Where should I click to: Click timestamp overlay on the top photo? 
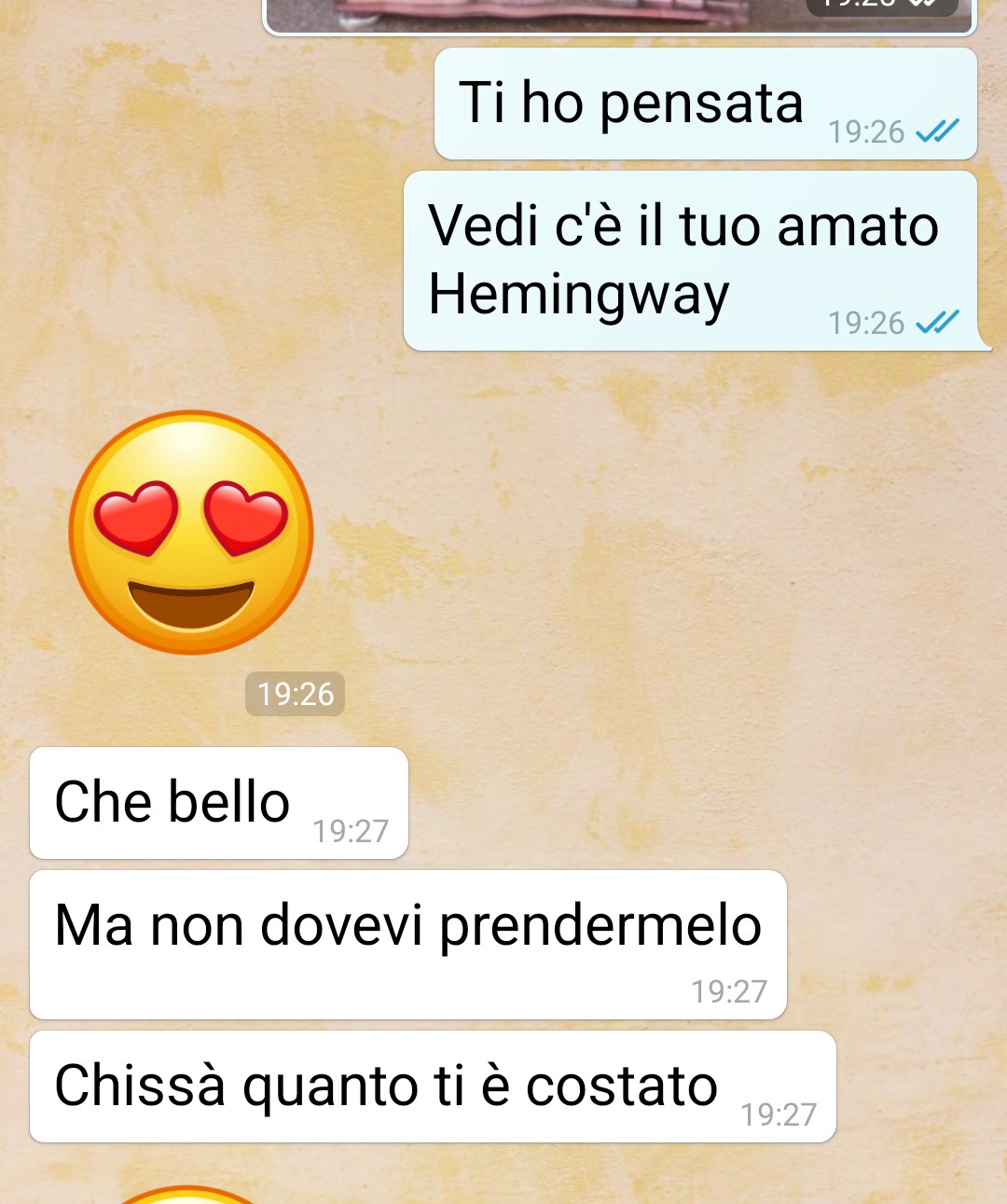(x=882, y=7)
